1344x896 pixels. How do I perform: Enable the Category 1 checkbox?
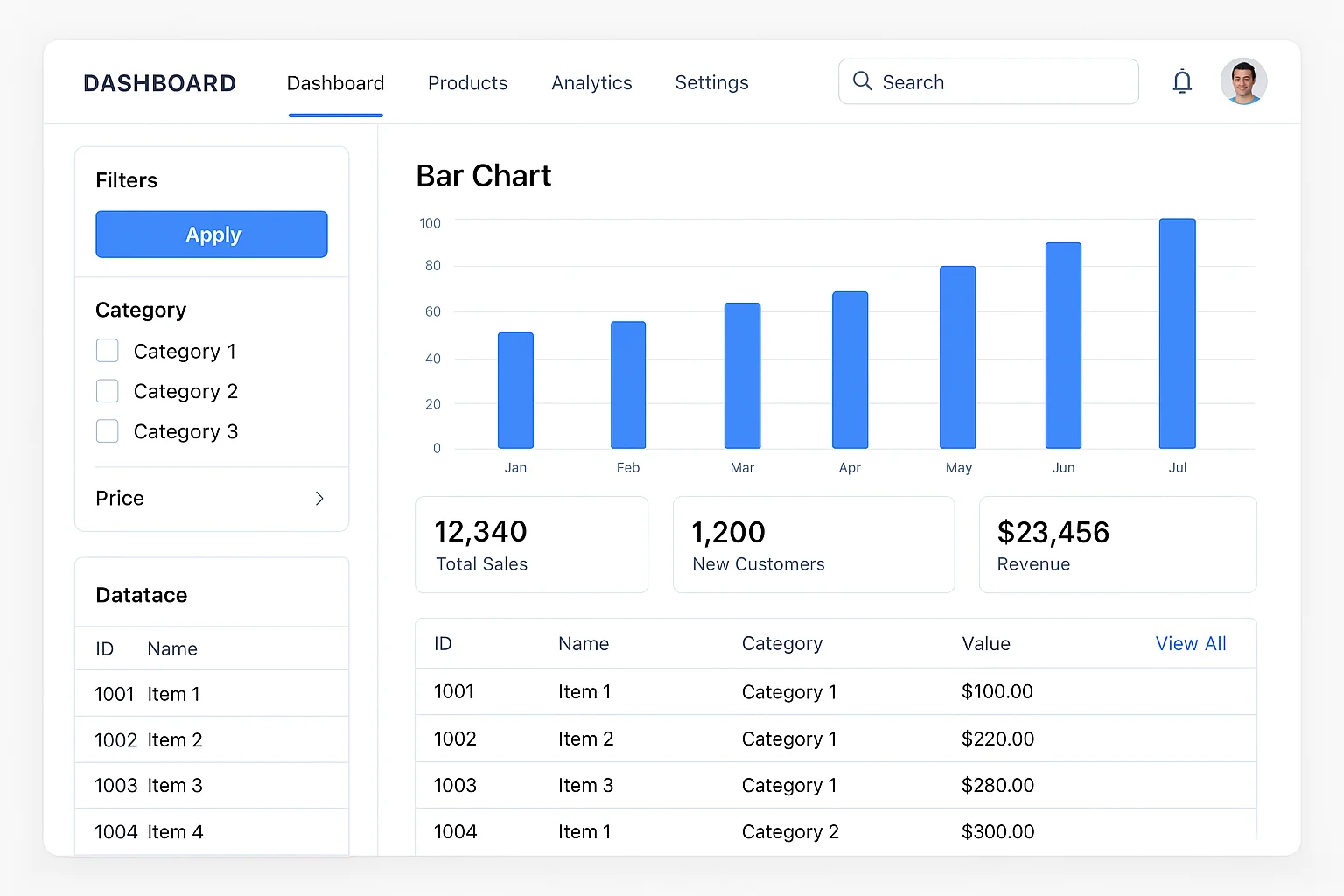pos(107,351)
